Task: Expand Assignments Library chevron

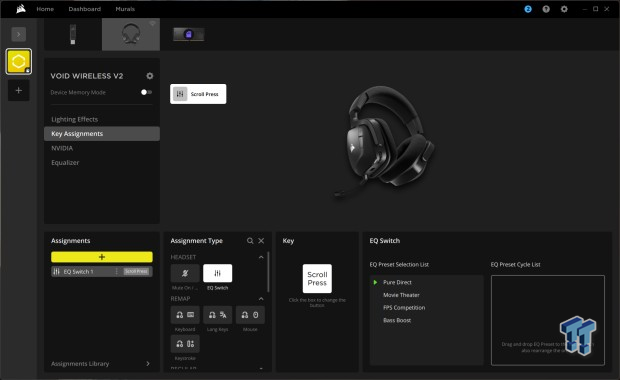Action: [x=148, y=364]
